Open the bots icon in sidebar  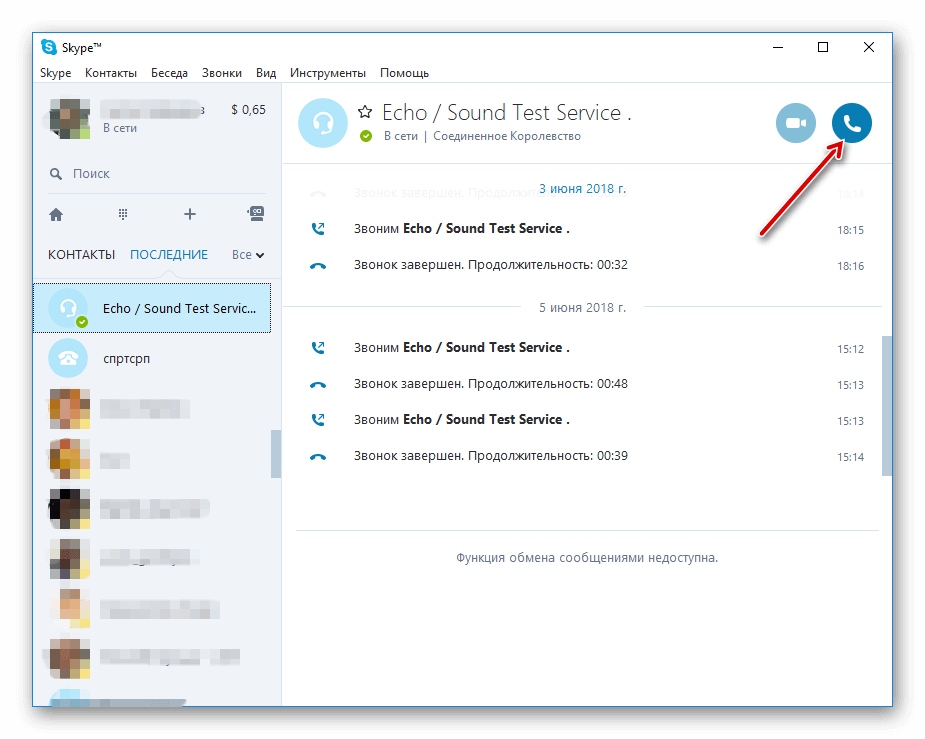click(x=255, y=214)
